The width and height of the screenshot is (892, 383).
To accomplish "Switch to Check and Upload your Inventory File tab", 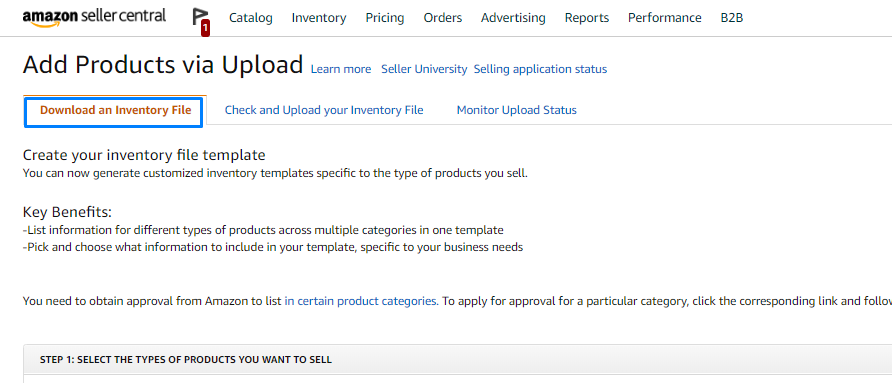I will (324, 110).
